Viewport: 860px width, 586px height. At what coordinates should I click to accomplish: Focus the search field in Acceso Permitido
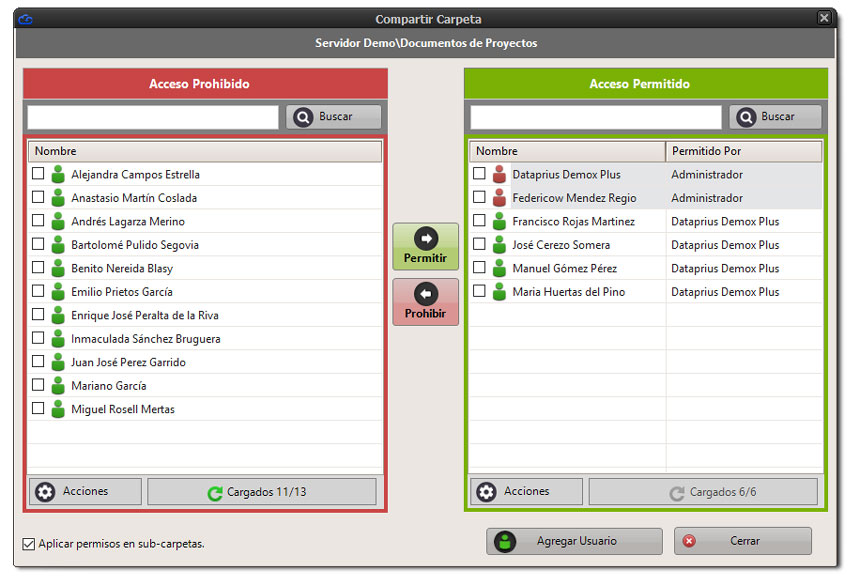596,117
